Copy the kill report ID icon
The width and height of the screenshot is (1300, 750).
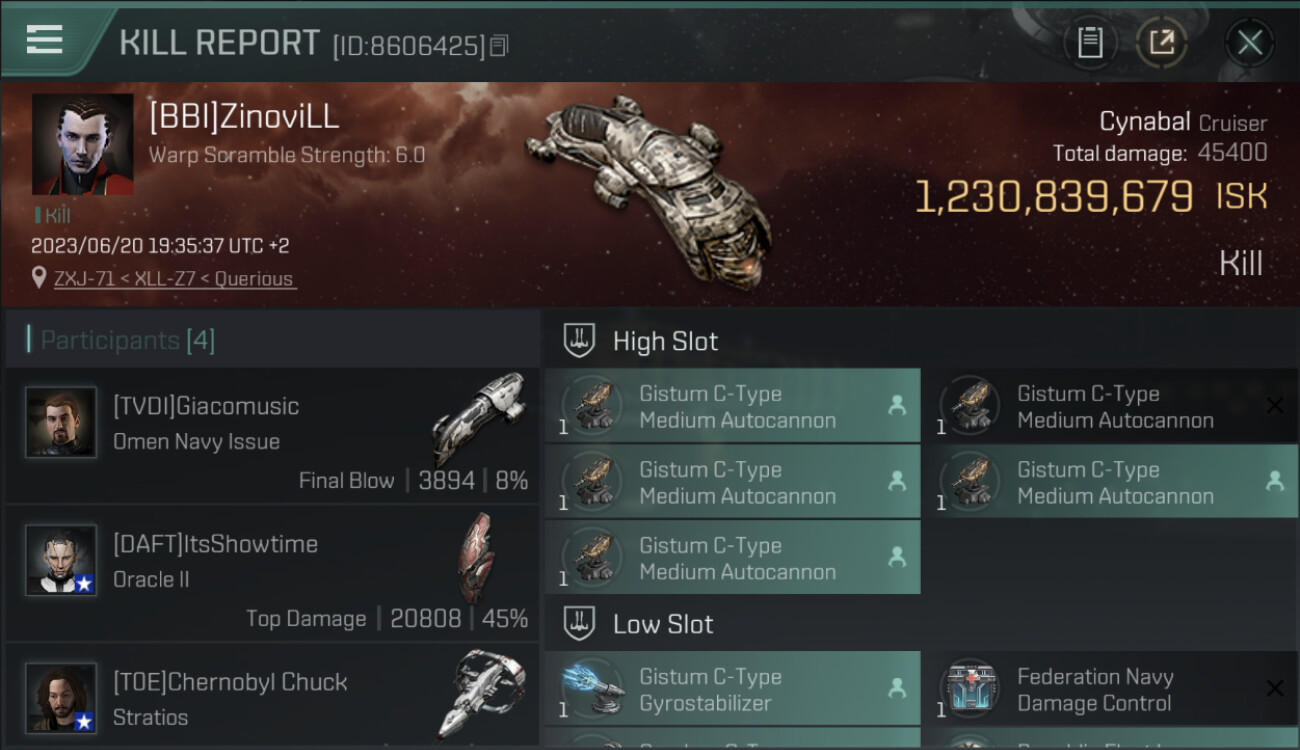click(x=499, y=46)
